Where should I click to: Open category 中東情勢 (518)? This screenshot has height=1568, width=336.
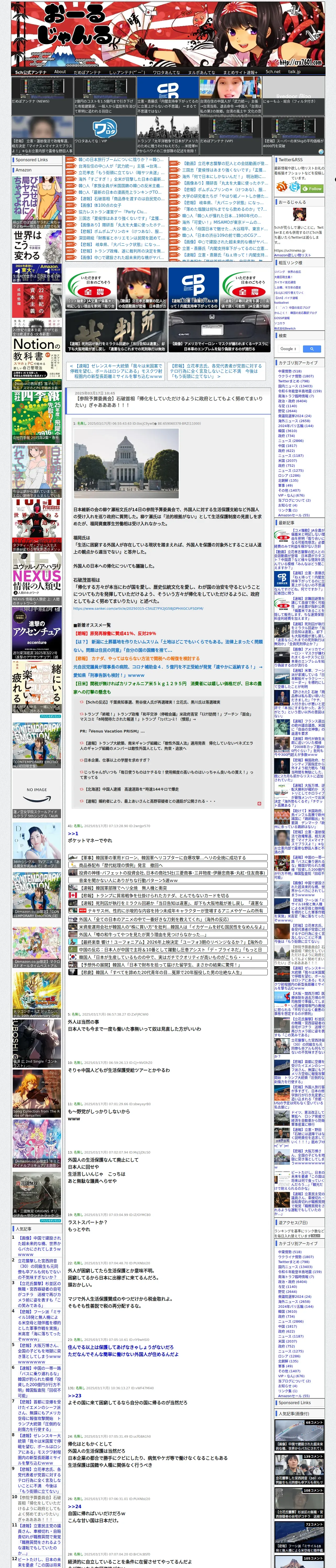tap(290, 371)
